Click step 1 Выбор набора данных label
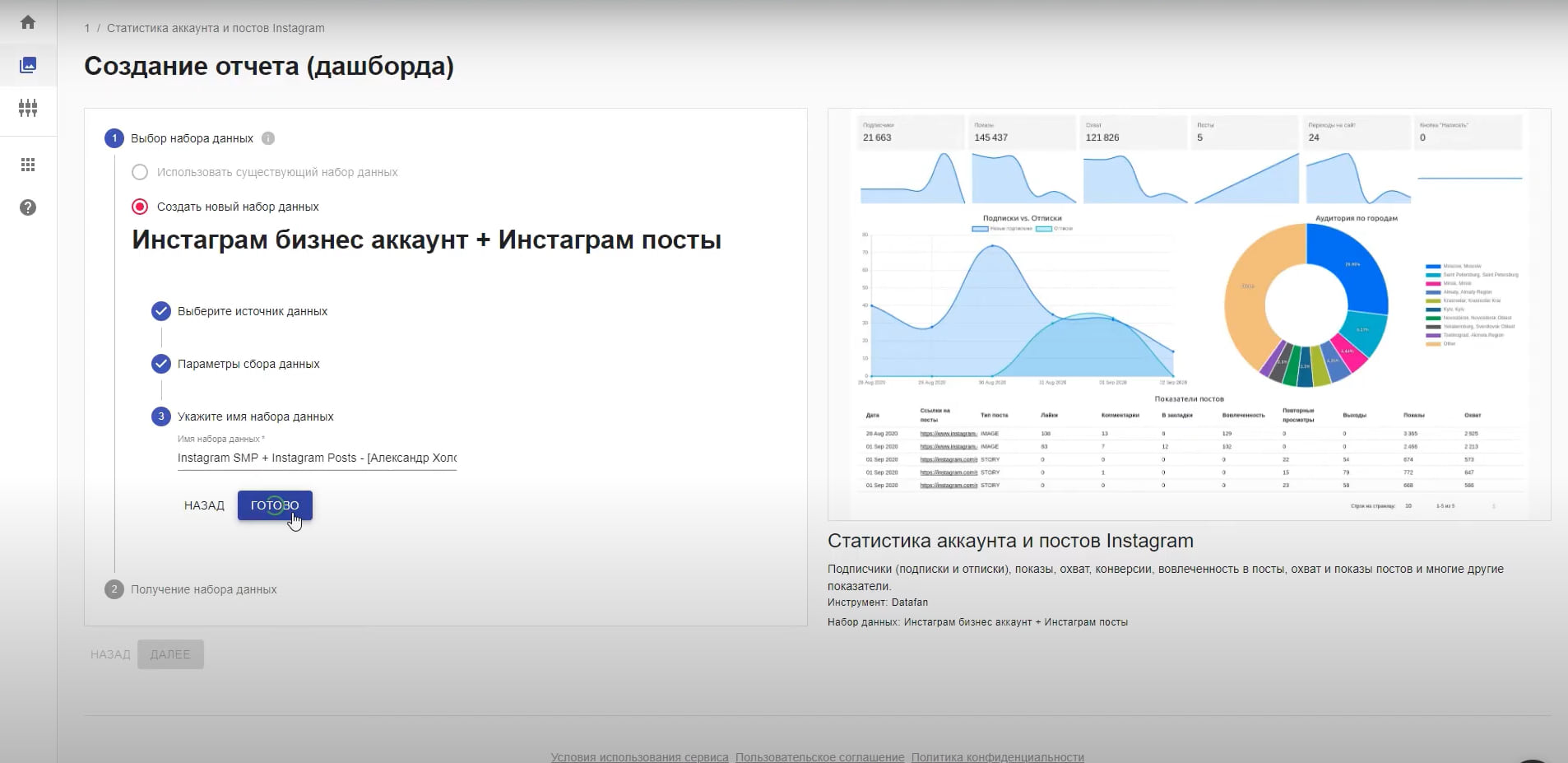 pos(192,138)
